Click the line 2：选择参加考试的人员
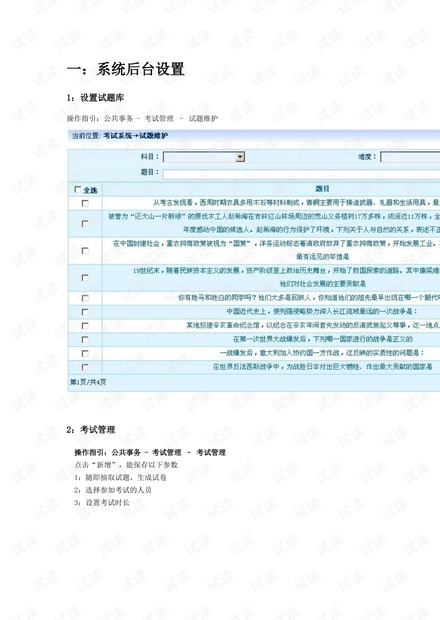This screenshot has height=620, width=440. pyautogui.click(x=113, y=490)
